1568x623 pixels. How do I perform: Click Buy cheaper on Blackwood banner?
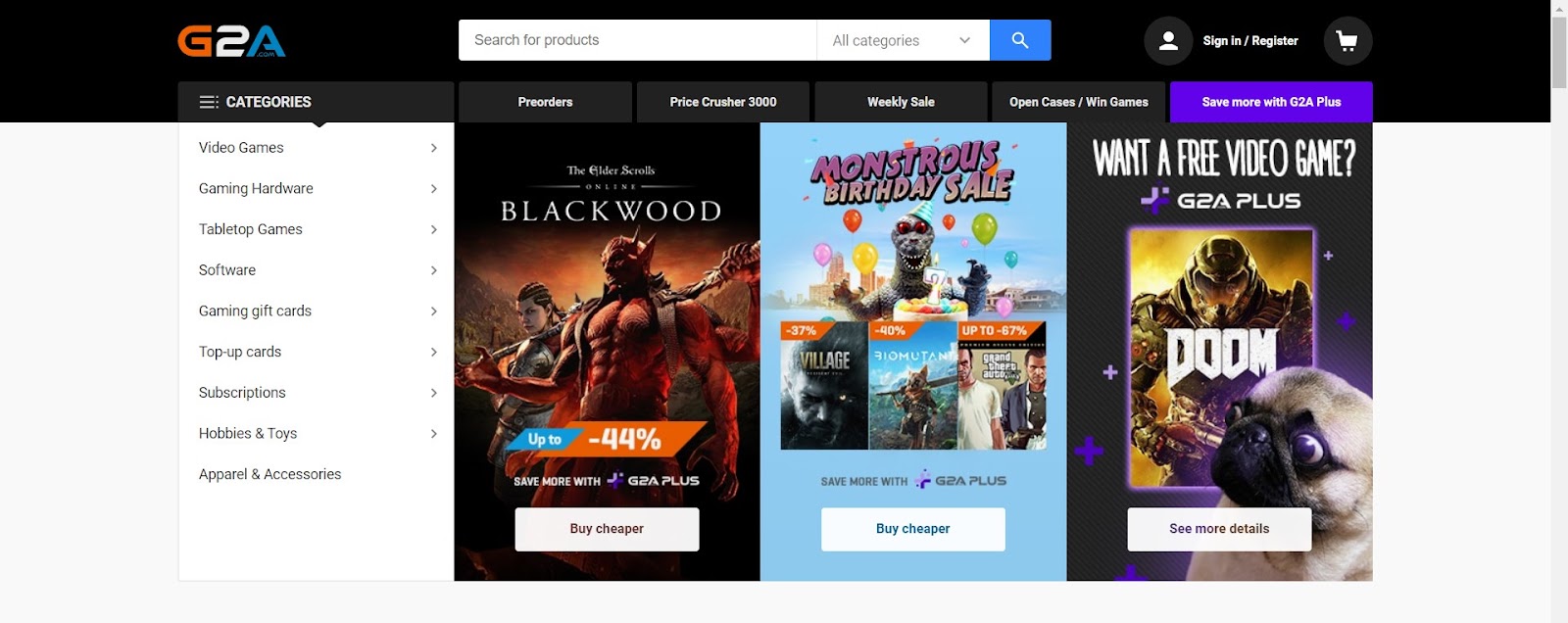point(607,529)
